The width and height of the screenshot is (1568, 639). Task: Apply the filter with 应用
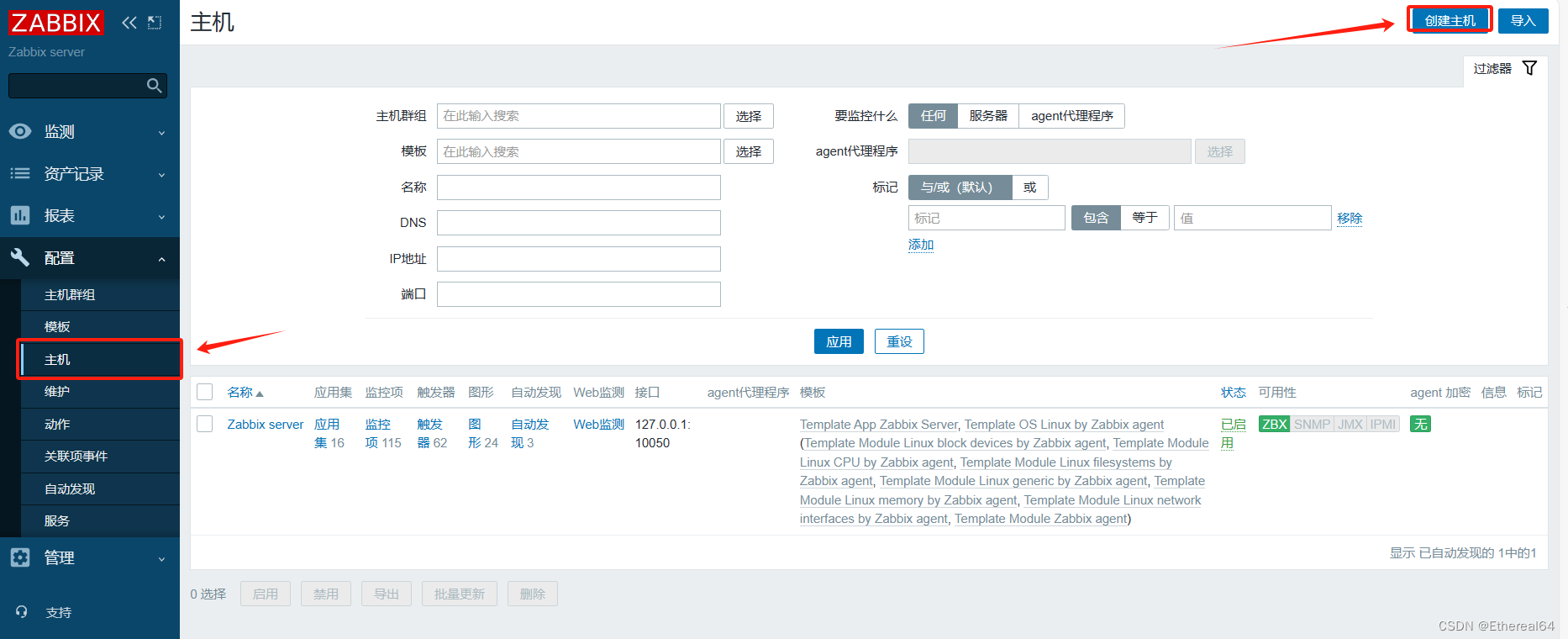(x=839, y=341)
